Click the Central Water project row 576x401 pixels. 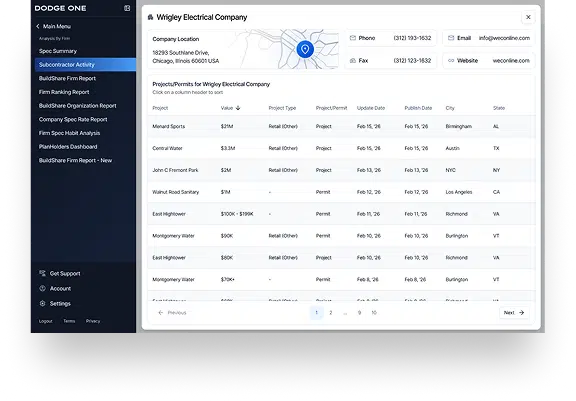341,148
